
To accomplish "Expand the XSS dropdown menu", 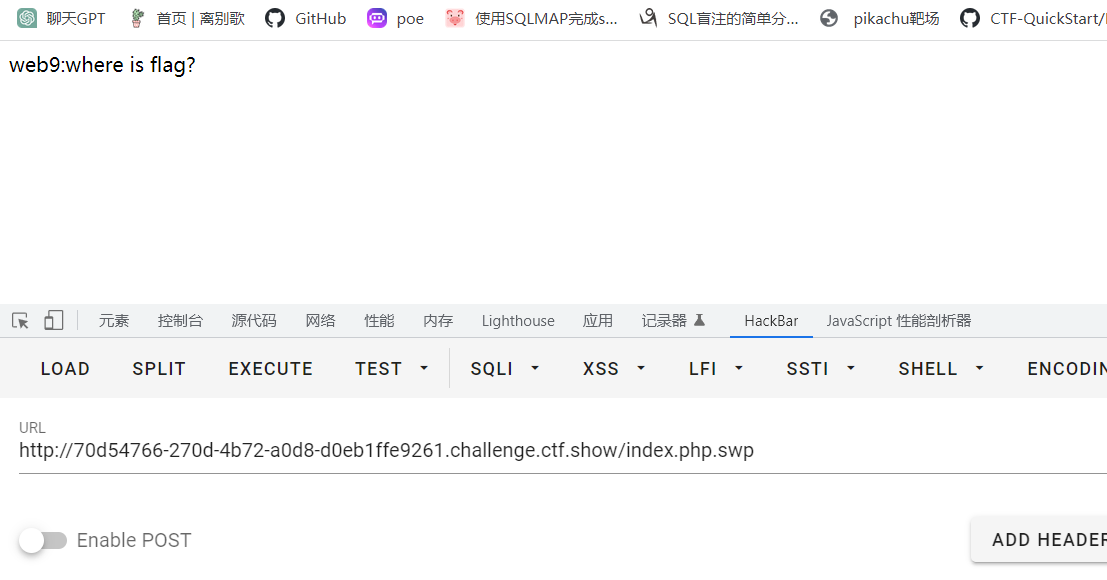I will point(612,369).
